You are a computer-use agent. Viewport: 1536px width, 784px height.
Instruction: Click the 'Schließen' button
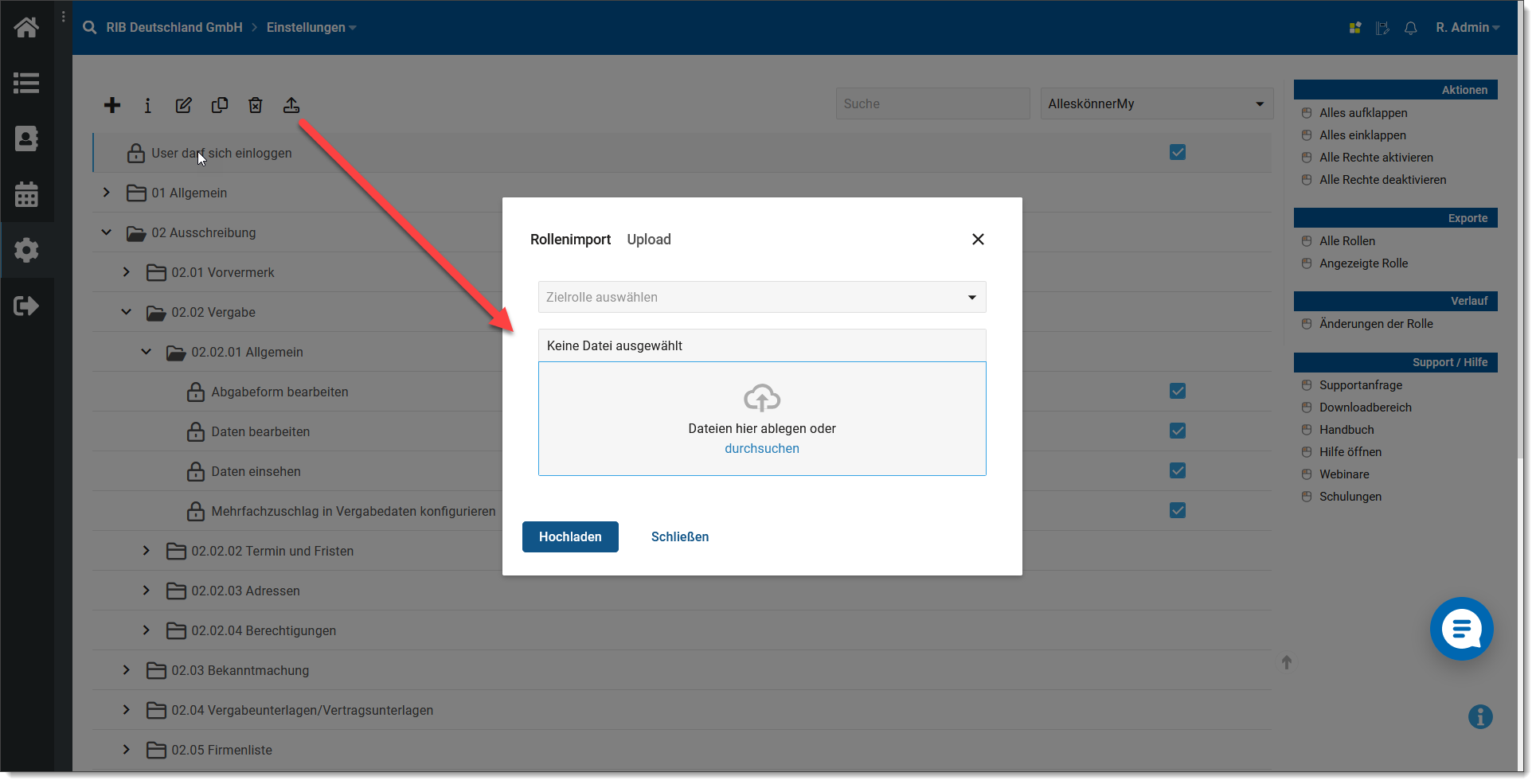(x=680, y=537)
